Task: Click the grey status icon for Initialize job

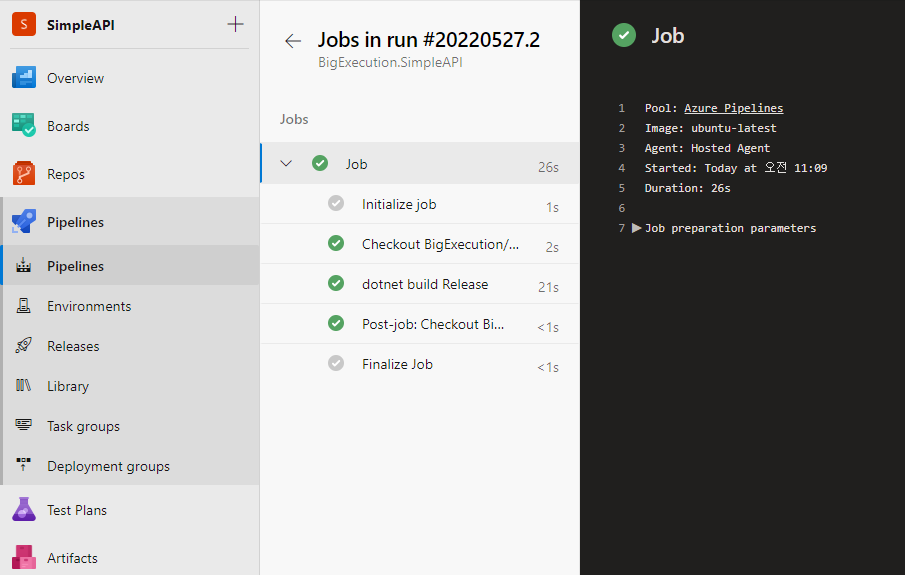Action: (x=336, y=203)
